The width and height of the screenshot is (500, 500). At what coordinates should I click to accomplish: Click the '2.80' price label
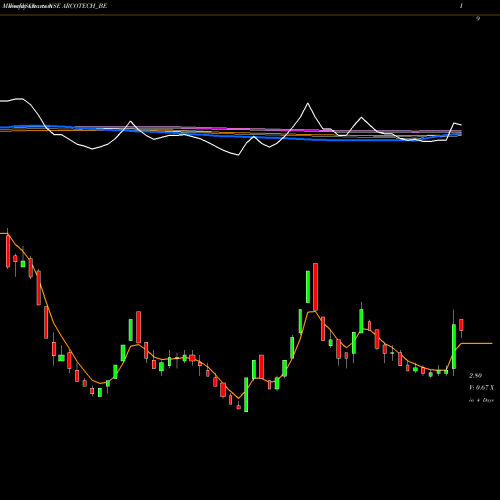(x=475, y=376)
